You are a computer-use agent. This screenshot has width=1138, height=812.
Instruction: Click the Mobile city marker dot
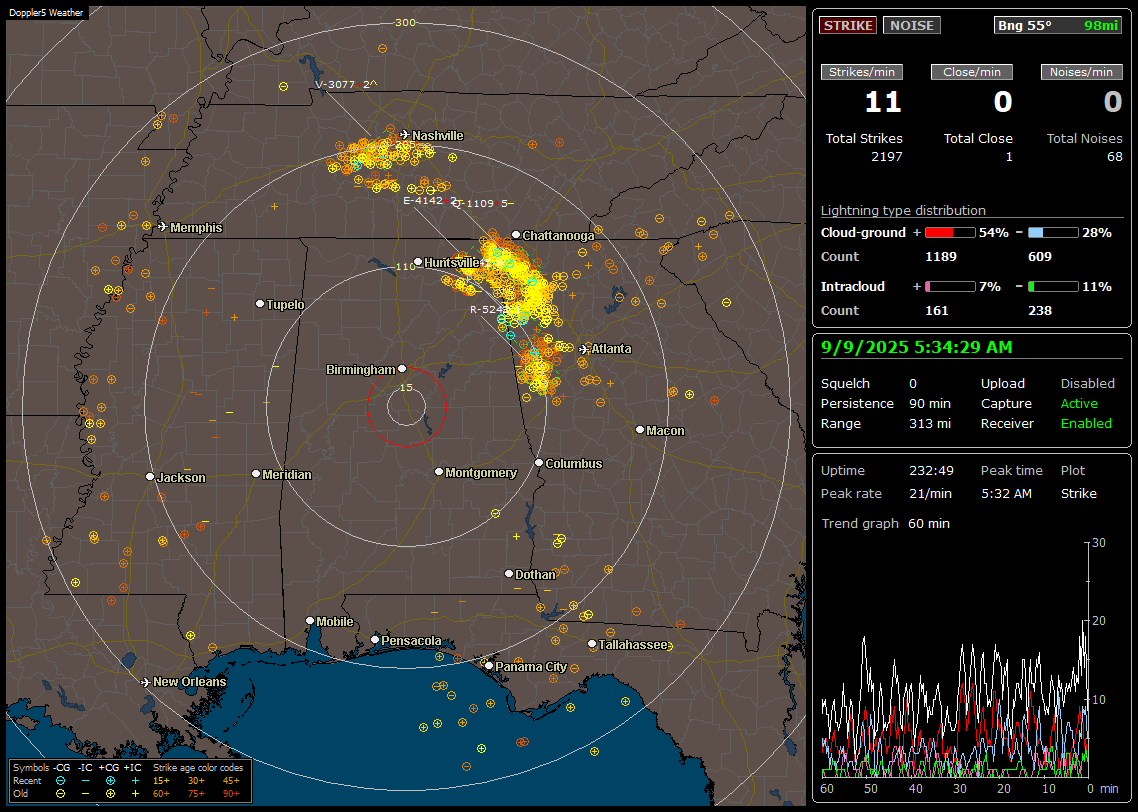(x=310, y=620)
